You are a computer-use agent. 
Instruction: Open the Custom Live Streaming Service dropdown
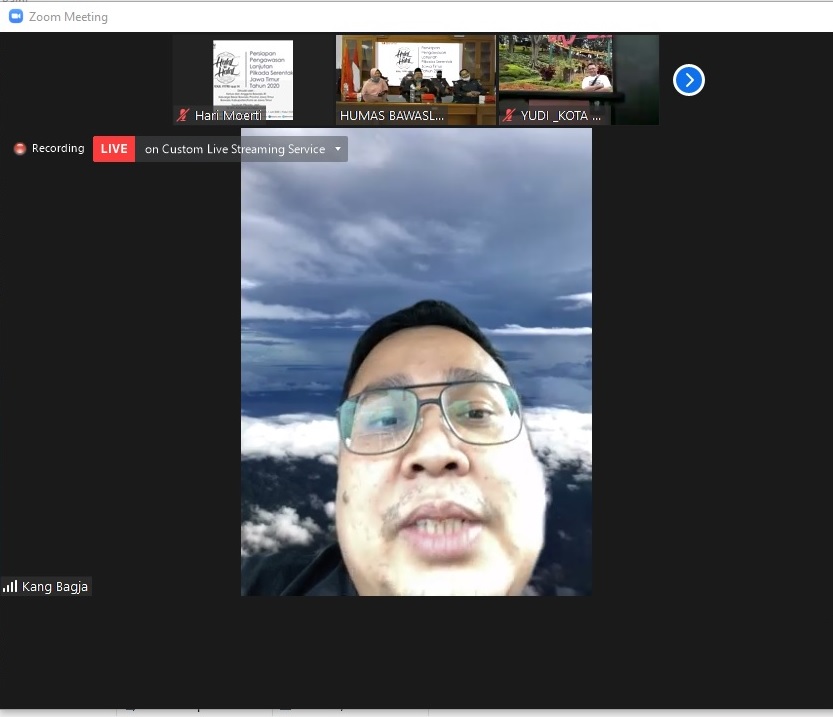(x=234, y=149)
